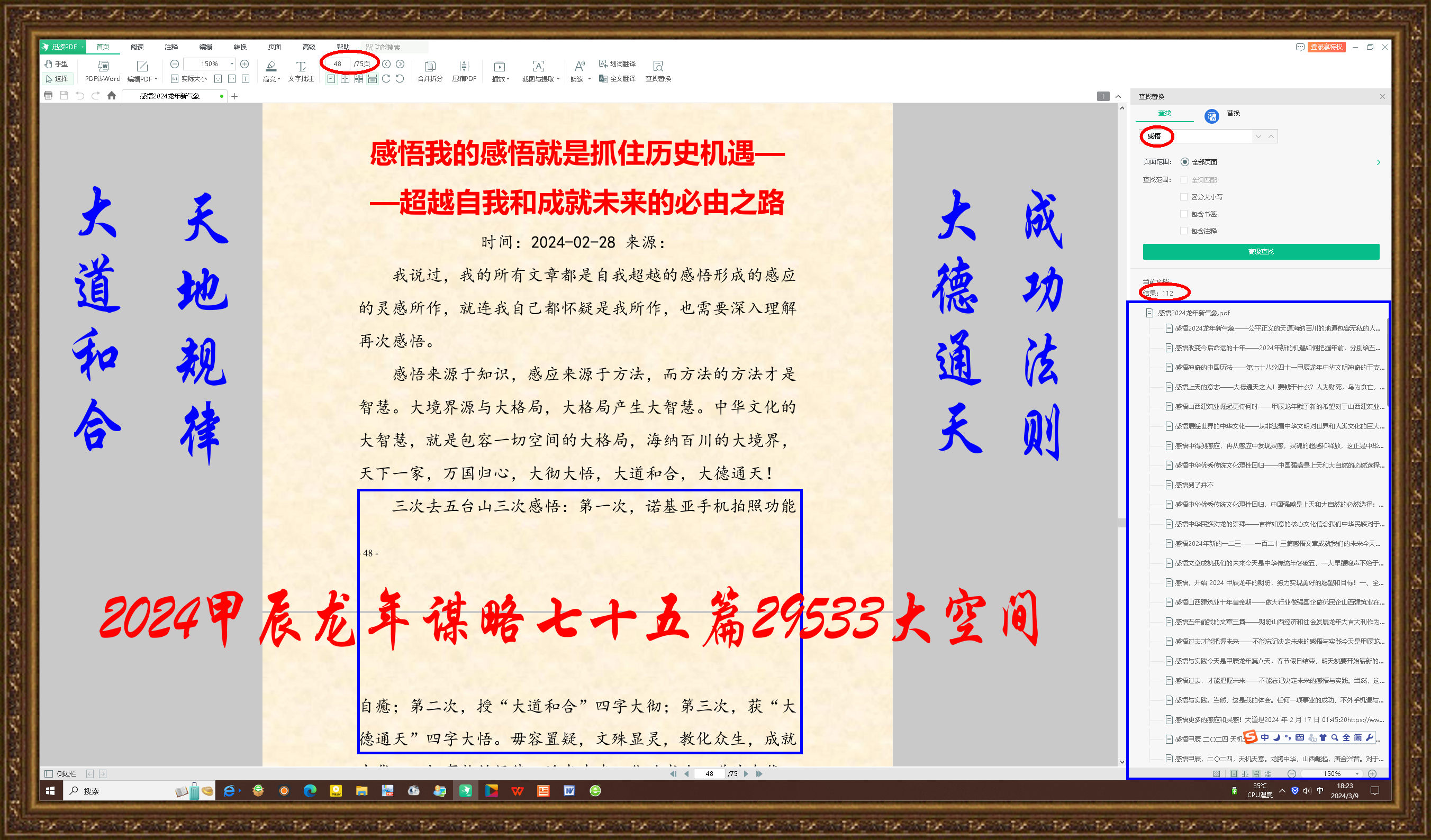Enable the 区分大小写 checkbox
Screen dimensions: 1431x840
click(1184, 197)
